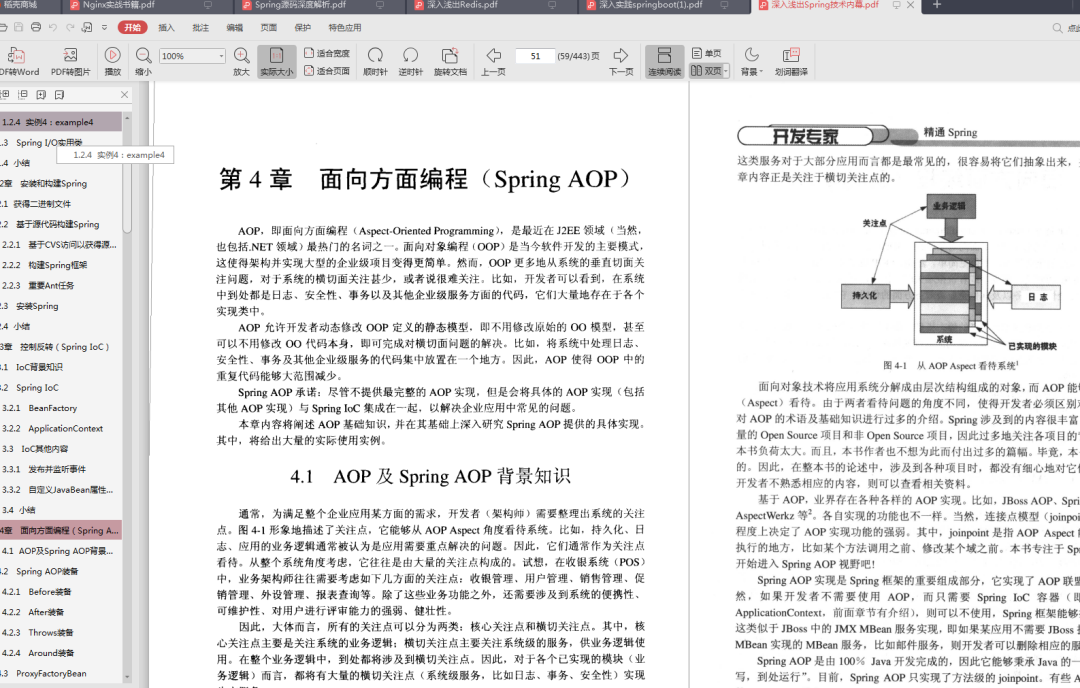
Task: Zoom in with 放大 icon
Action: [x=241, y=61]
